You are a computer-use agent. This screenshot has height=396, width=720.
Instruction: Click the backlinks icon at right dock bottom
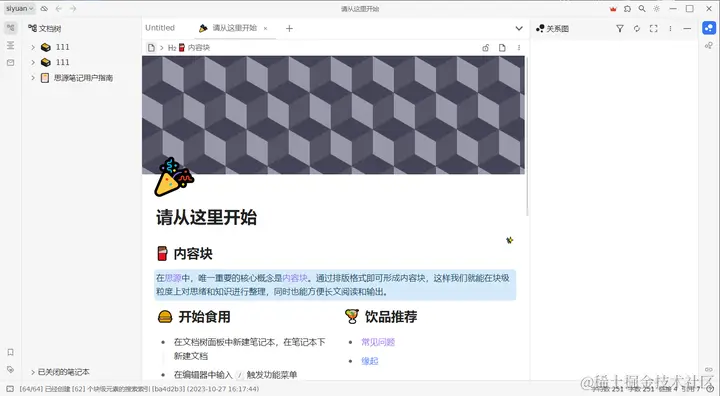click(x=709, y=369)
